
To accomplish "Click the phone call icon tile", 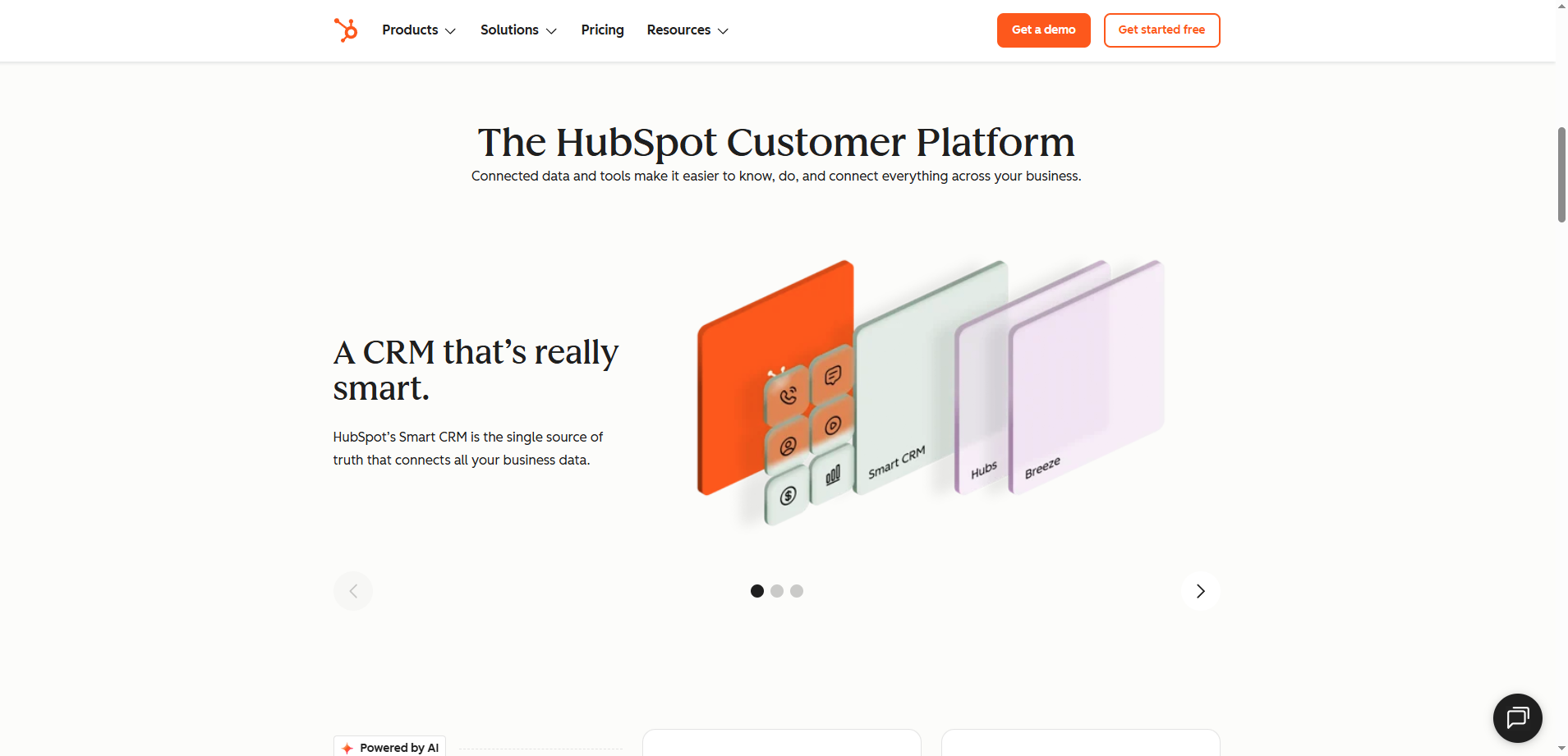I will click(788, 396).
